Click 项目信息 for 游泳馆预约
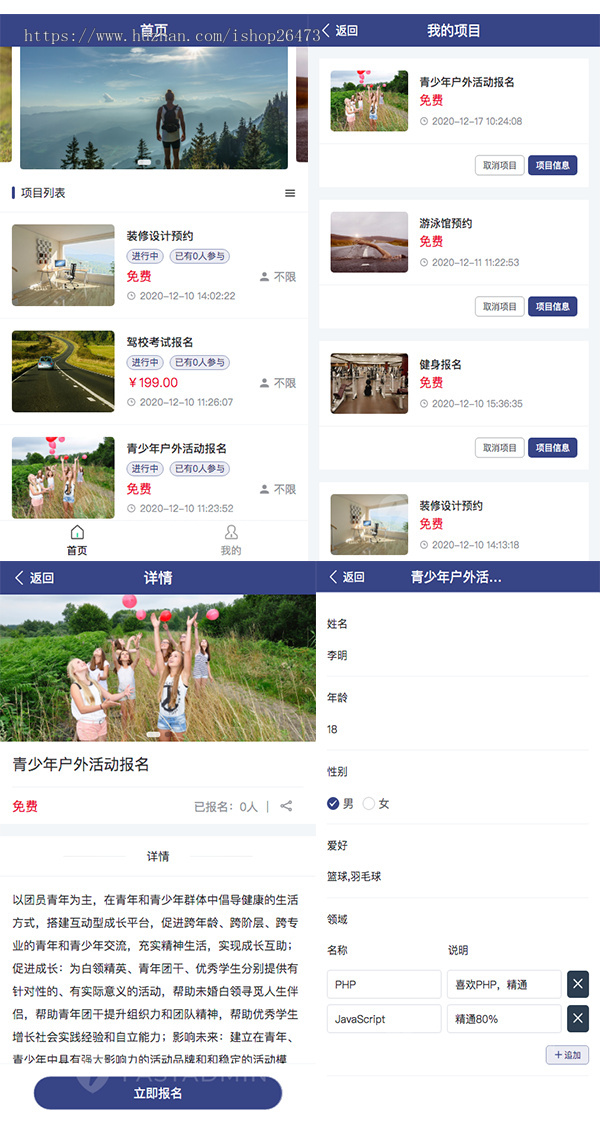 tap(553, 306)
